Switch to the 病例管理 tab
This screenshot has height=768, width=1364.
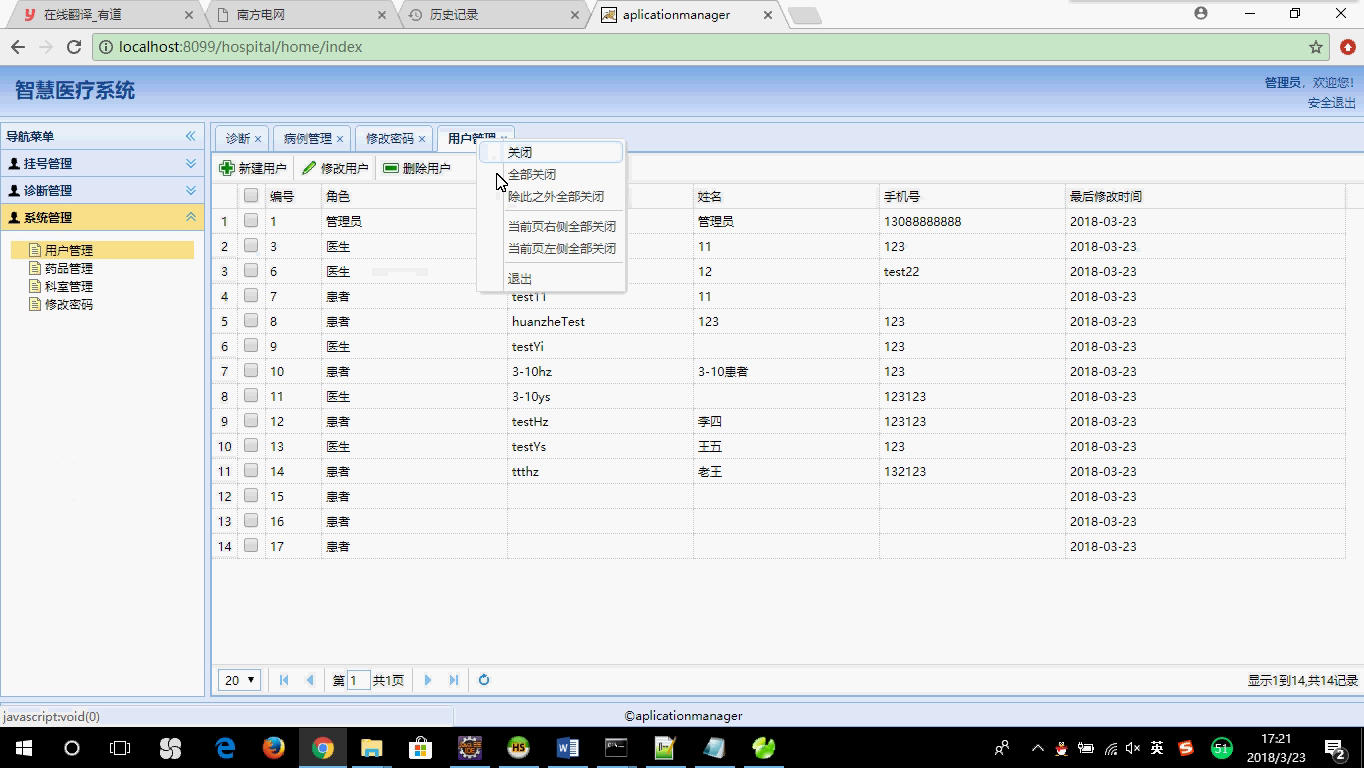point(307,139)
